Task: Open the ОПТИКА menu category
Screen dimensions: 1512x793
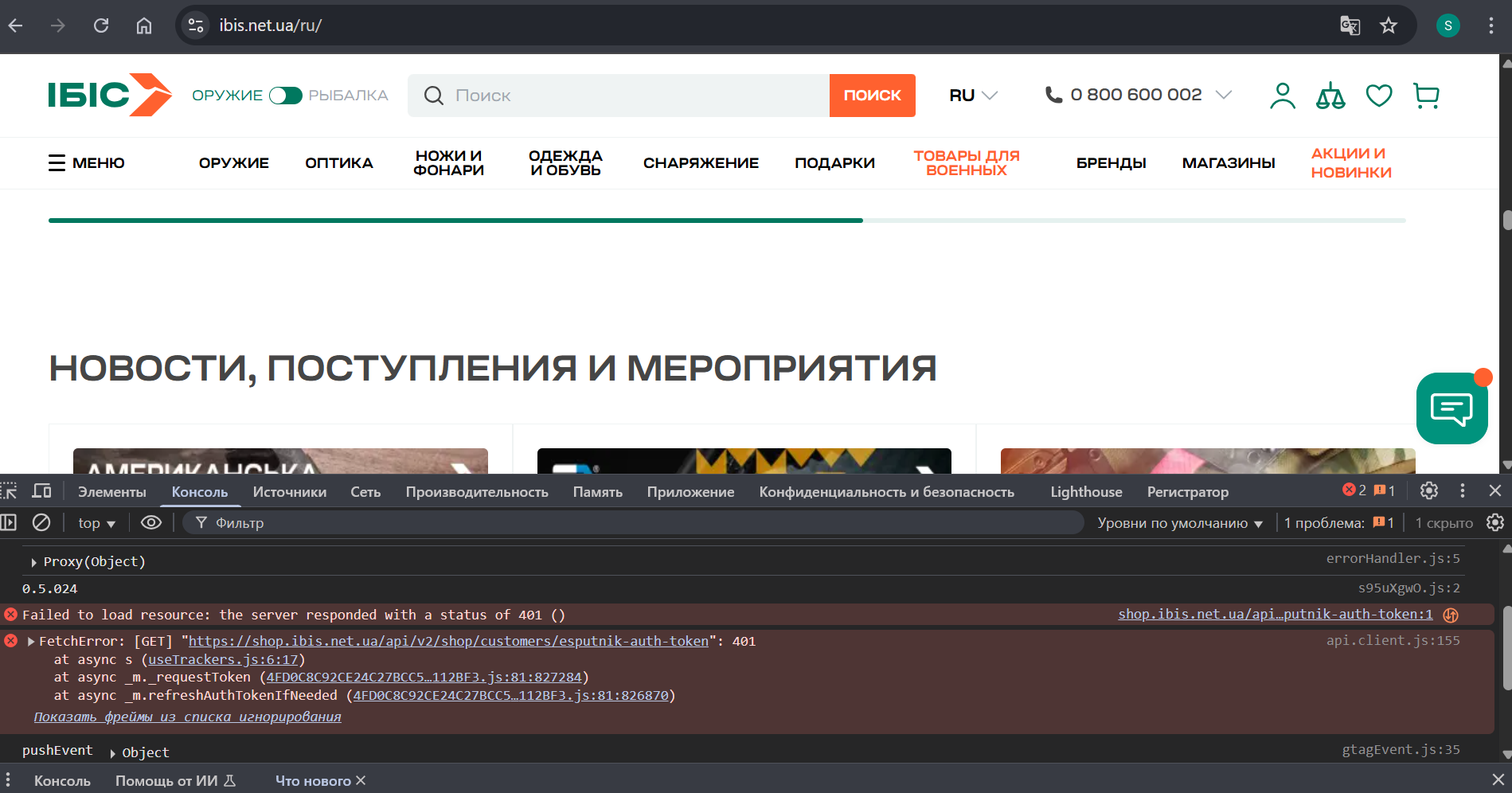Action: pyautogui.click(x=338, y=163)
